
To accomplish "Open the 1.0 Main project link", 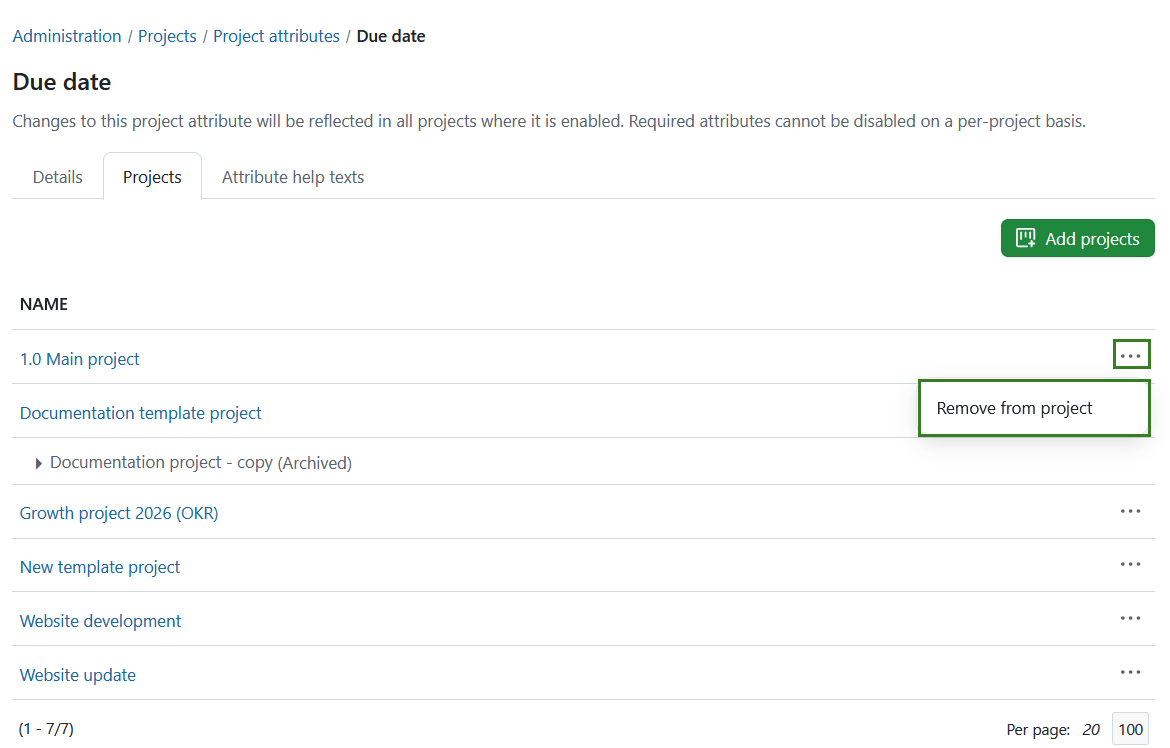I will 79,358.
